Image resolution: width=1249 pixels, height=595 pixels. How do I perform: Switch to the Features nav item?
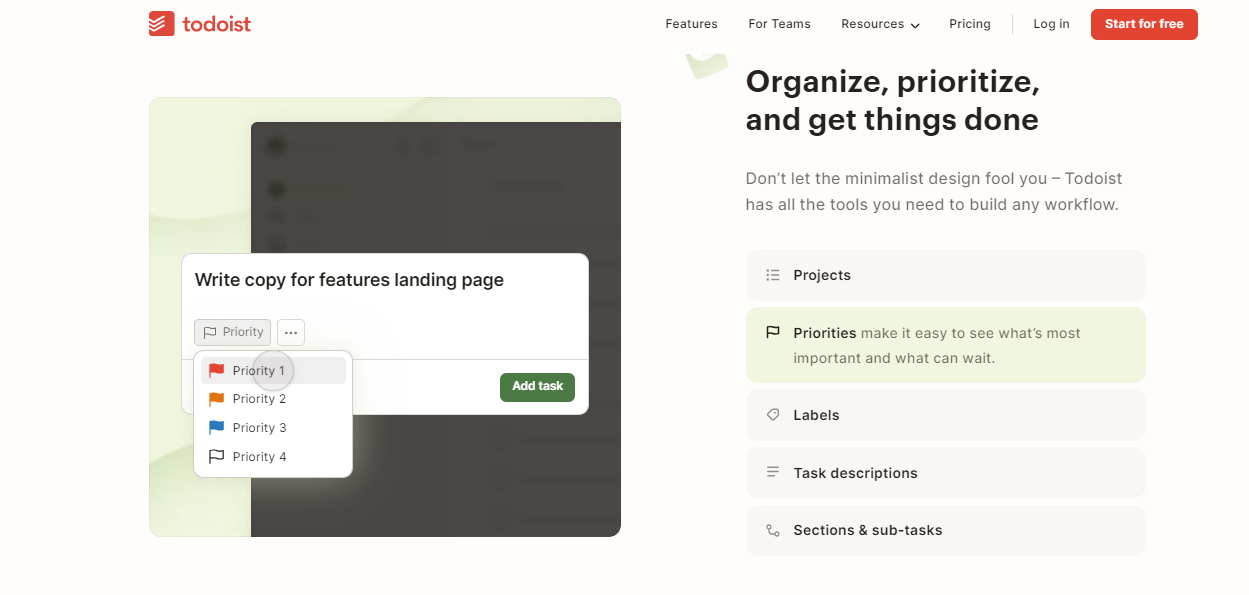pyautogui.click(x=691, y=23)
